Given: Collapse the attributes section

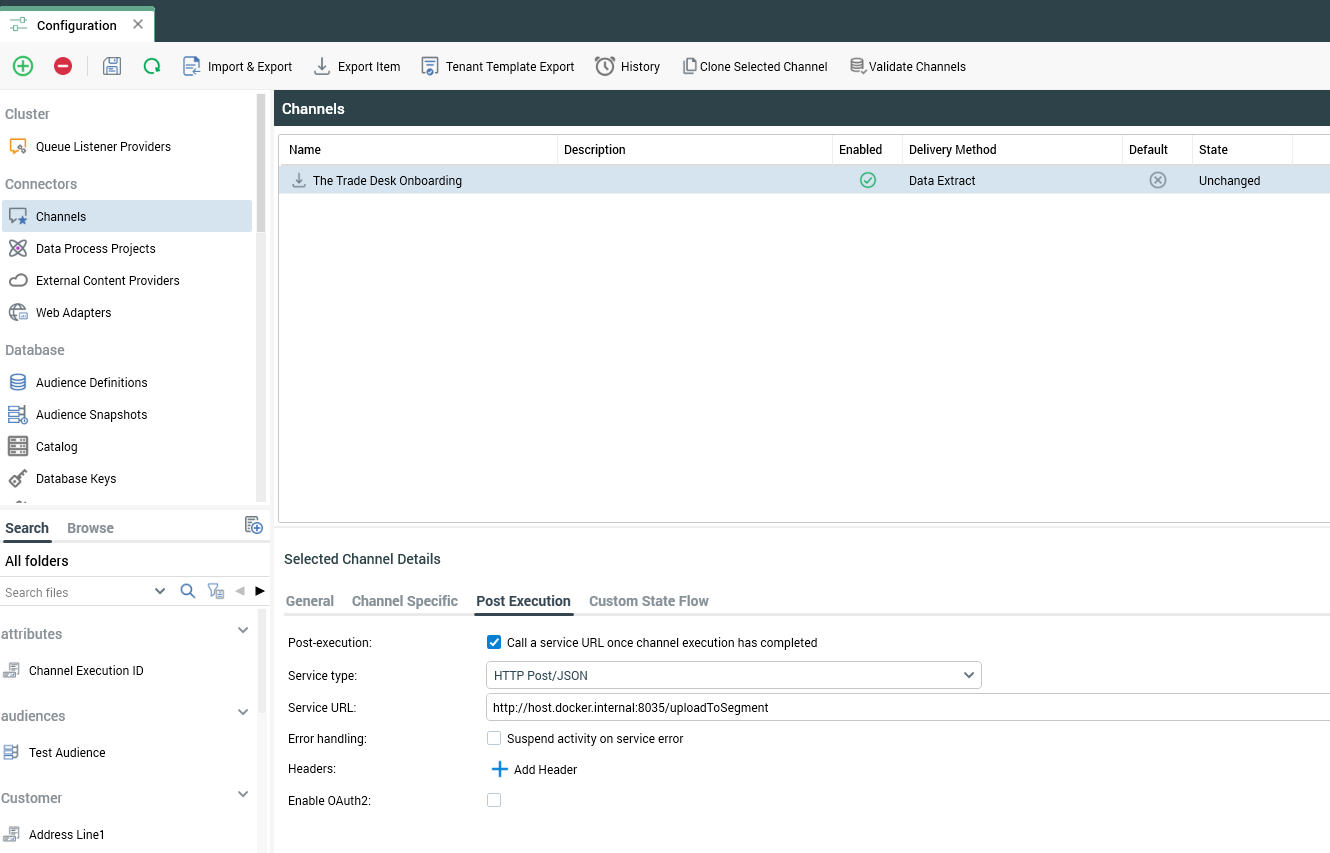Looking at the screenshot, I should tap(242, 630).
